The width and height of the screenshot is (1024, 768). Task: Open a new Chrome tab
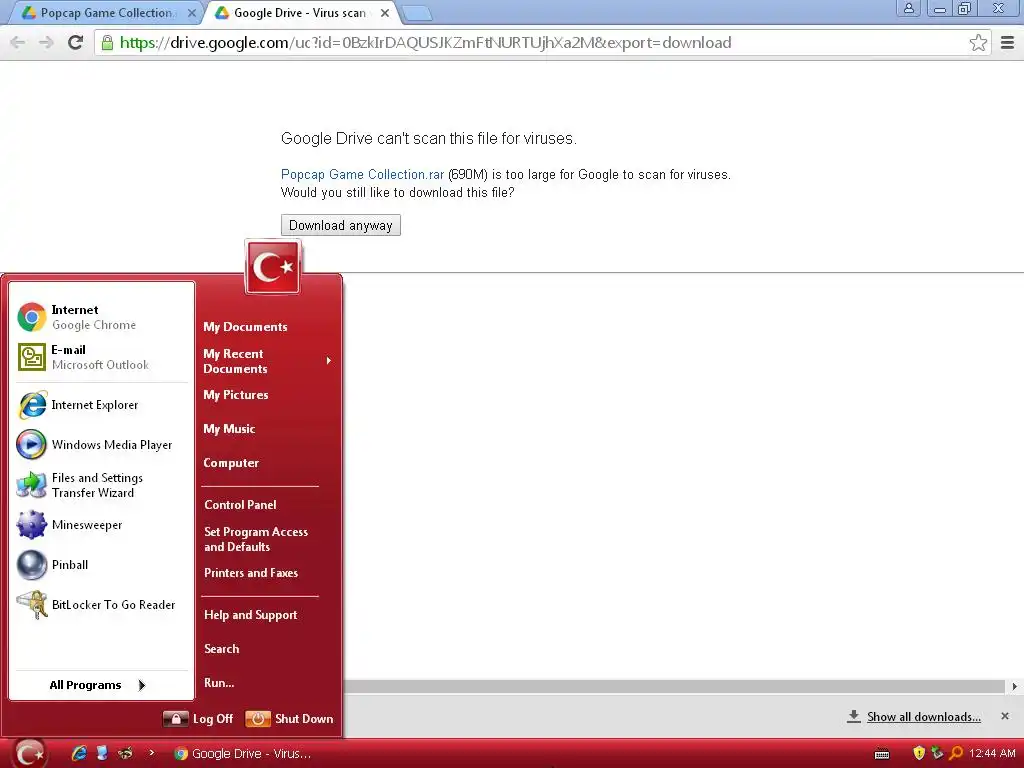coord(416,13)
